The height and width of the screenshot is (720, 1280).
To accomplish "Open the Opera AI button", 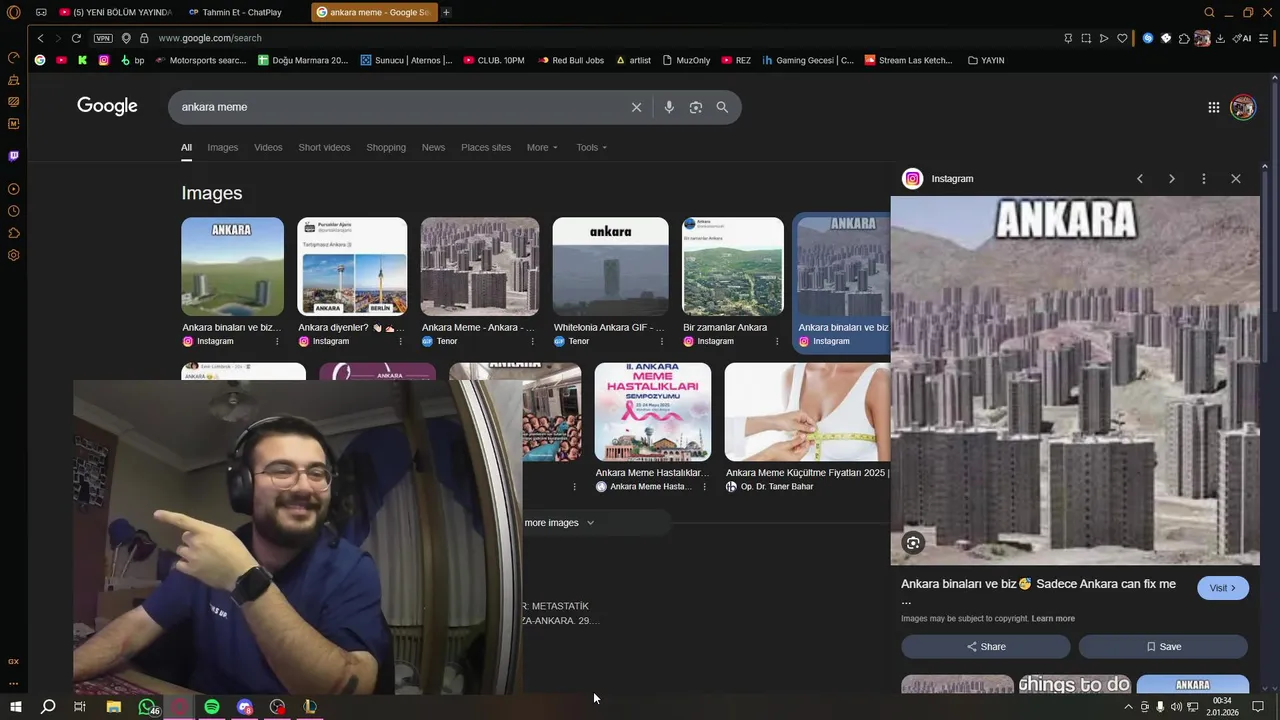I will (1243, 38).
